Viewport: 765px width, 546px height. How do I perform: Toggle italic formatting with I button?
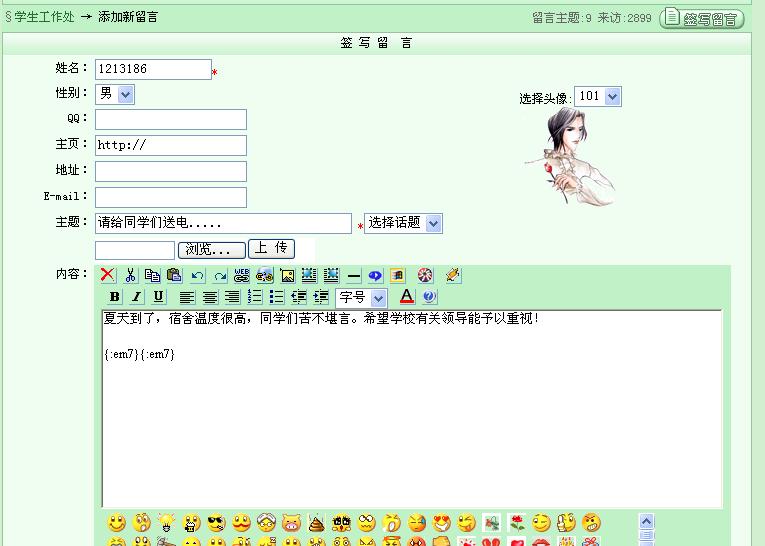(x=137, y=296)
